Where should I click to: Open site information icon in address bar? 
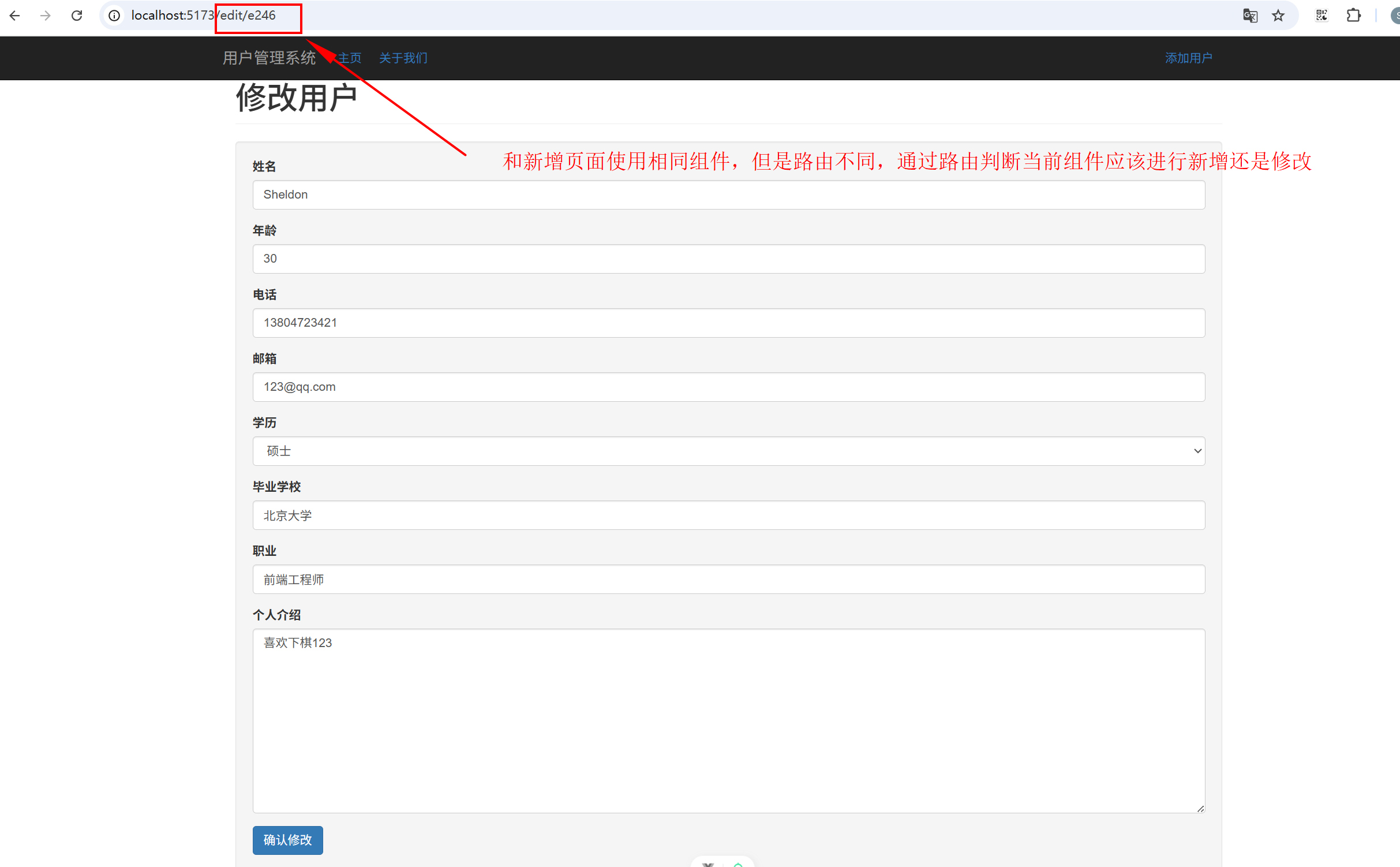[x=115, y=16]
